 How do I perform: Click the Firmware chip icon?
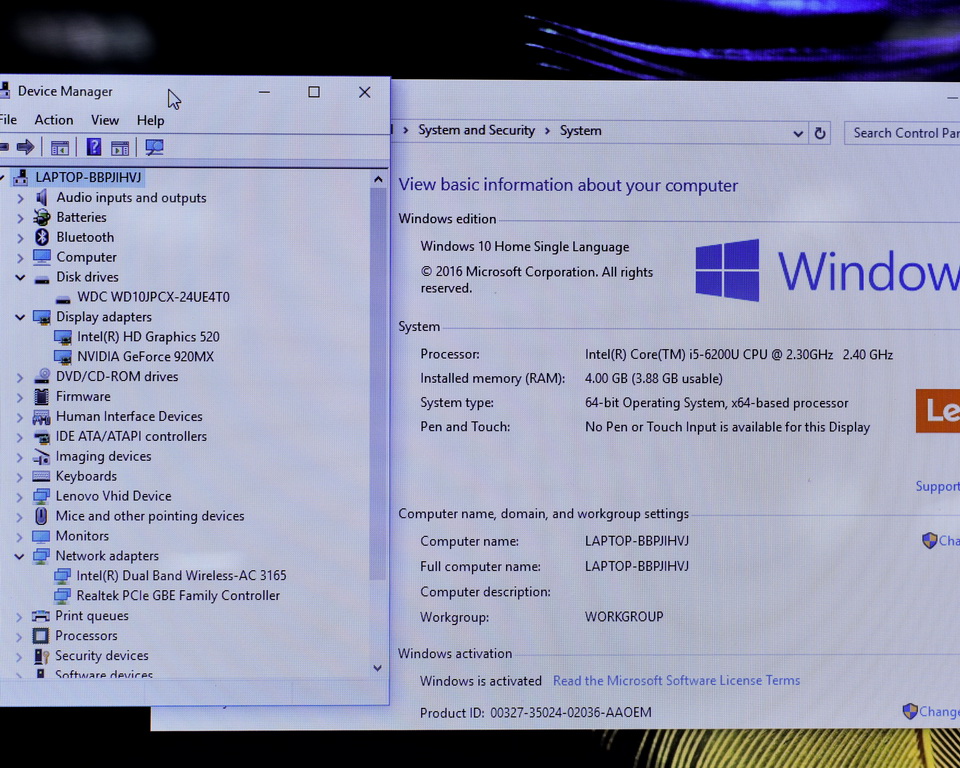click(41, 396)
